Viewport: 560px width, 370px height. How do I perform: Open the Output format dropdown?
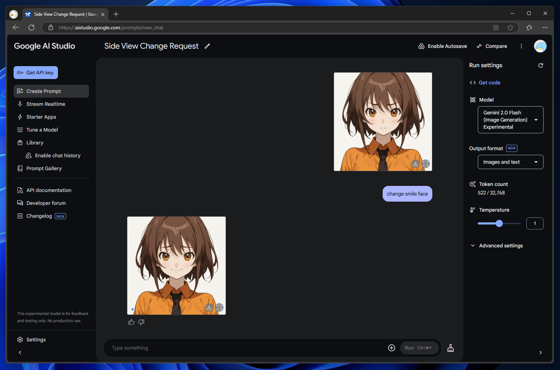[510, 162]
